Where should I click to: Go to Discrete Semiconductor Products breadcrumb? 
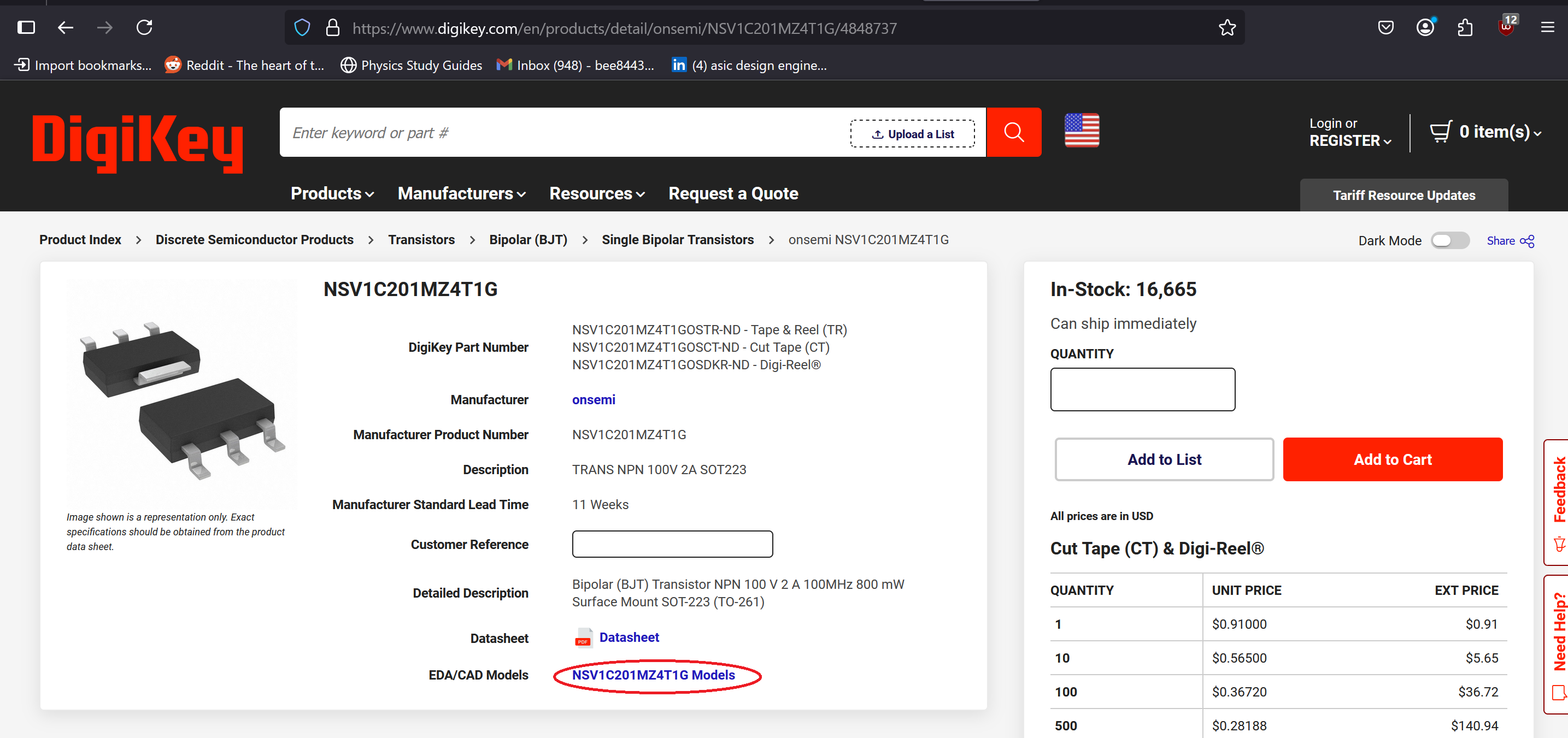pyautogui.click(x=255, y=240)
